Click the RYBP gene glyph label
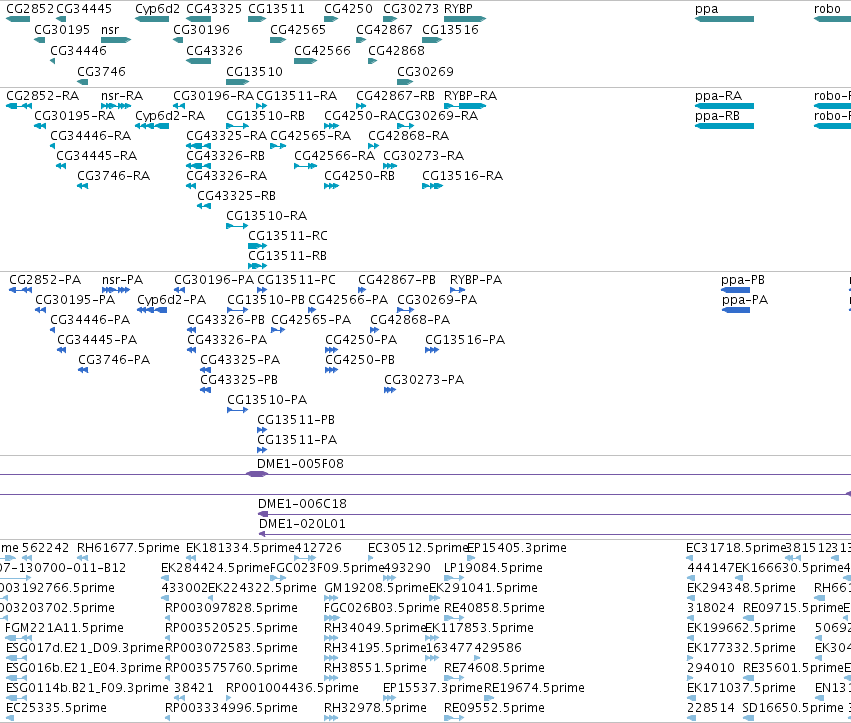The image size is (851, 723). [x=458, y=9]
